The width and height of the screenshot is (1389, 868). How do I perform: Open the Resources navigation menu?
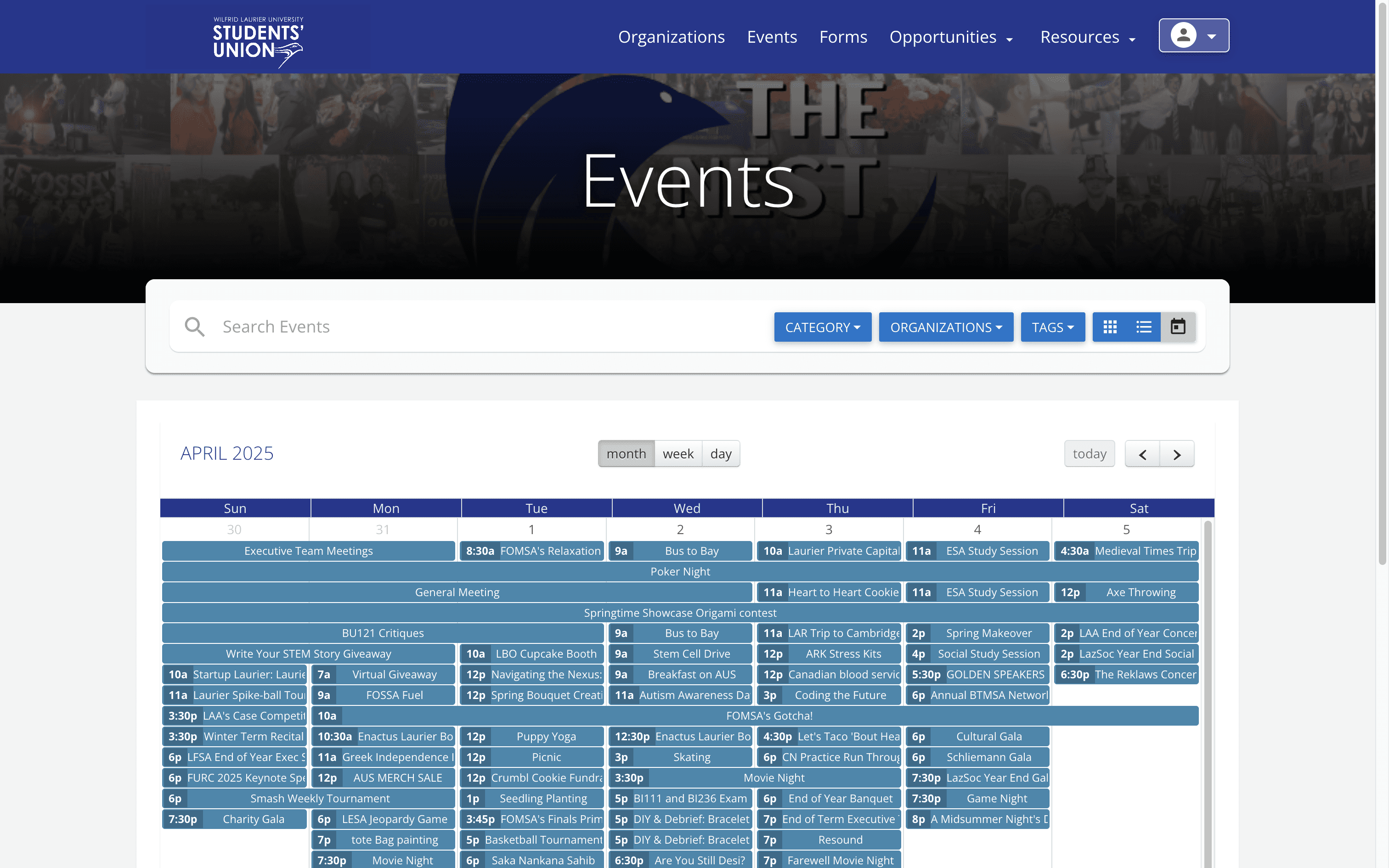(1087, 37)
